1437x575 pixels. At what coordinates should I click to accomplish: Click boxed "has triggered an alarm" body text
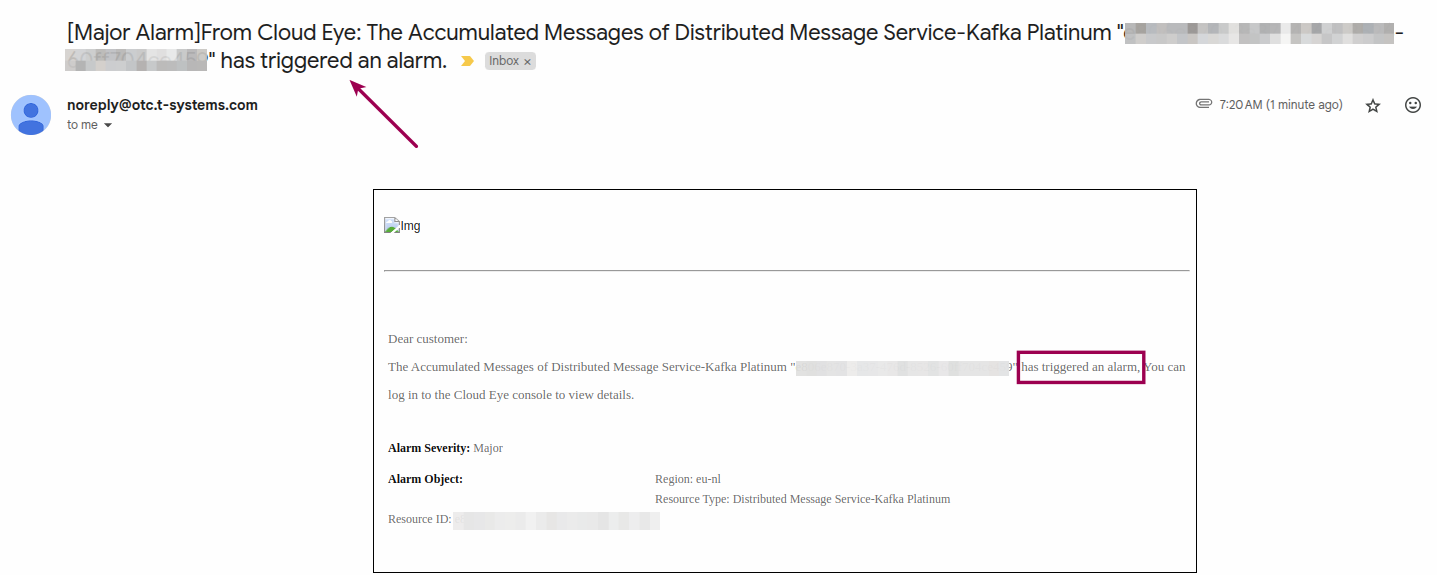[x=1080, y=367]
